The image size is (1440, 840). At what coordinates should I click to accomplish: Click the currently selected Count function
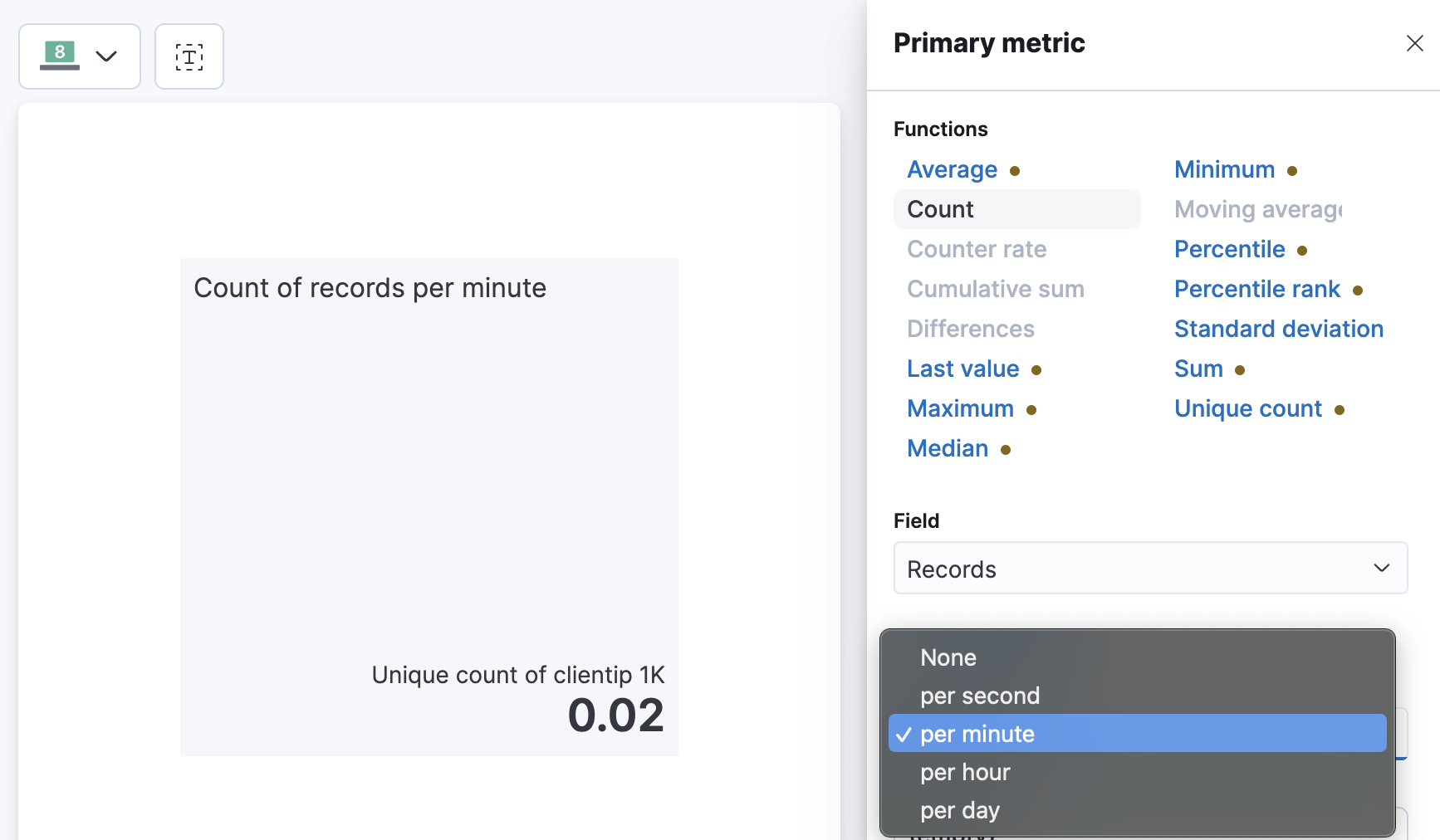click(x=940, y=209)
